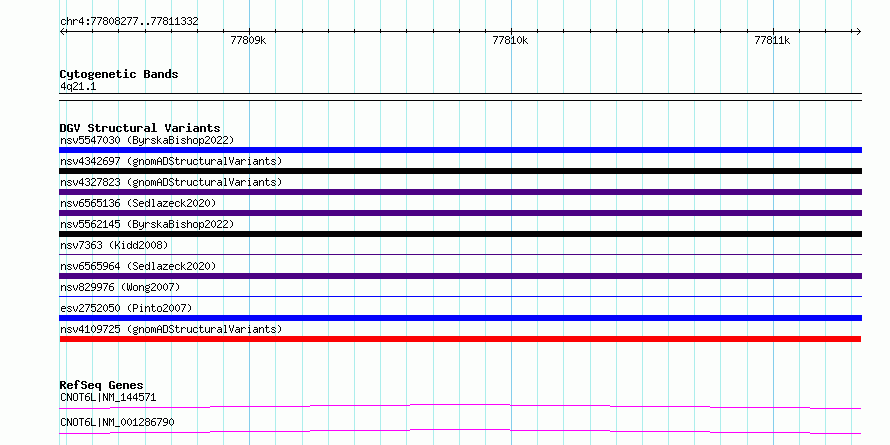Click the thin line under nsv7363
This screenshot has height=445, width=890.
pos(460,254)
